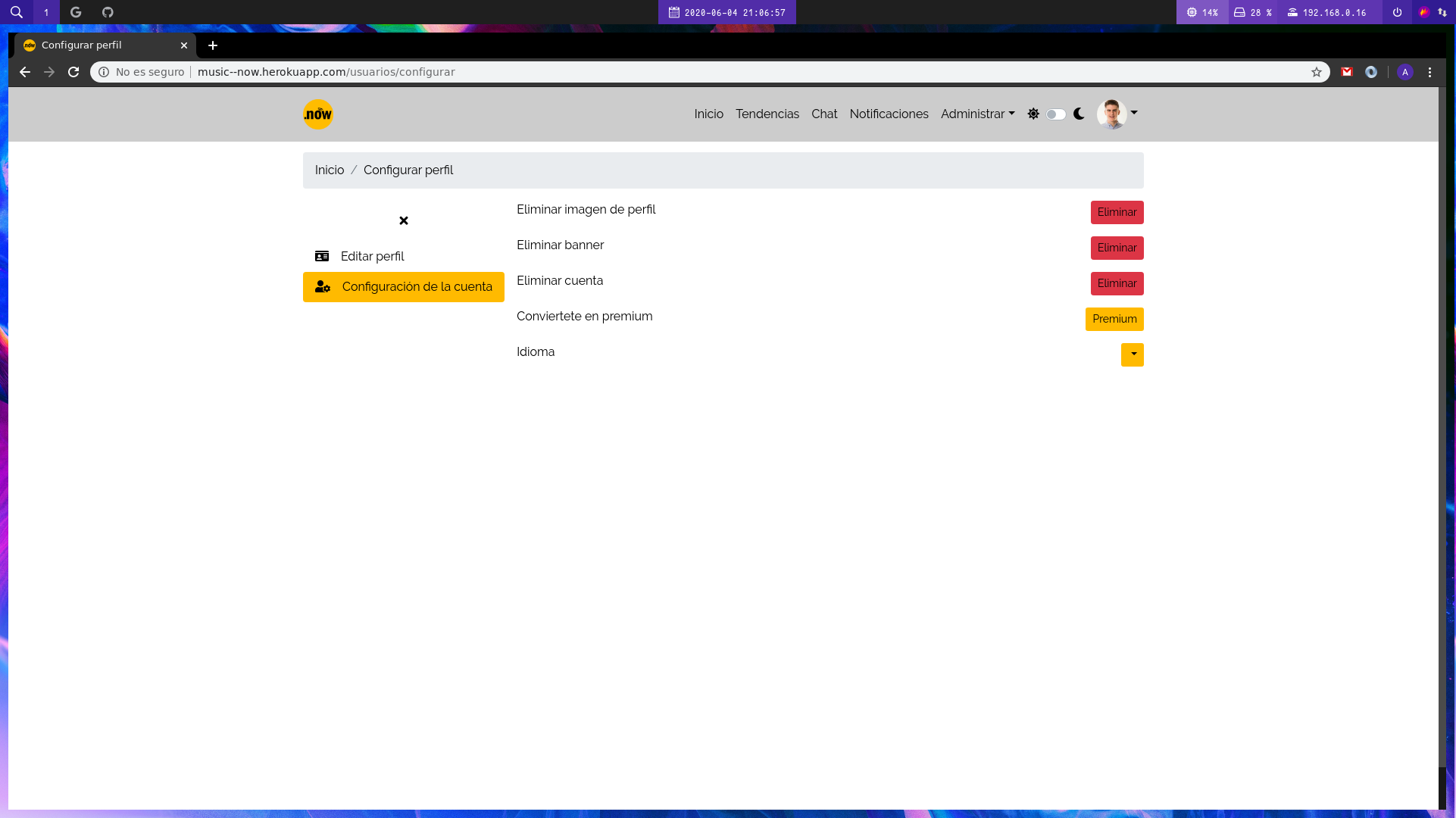This screenshot has width=1456, height=818.
Task: Click the GitHub icon in top bar
Action: [x=108, y=12]
